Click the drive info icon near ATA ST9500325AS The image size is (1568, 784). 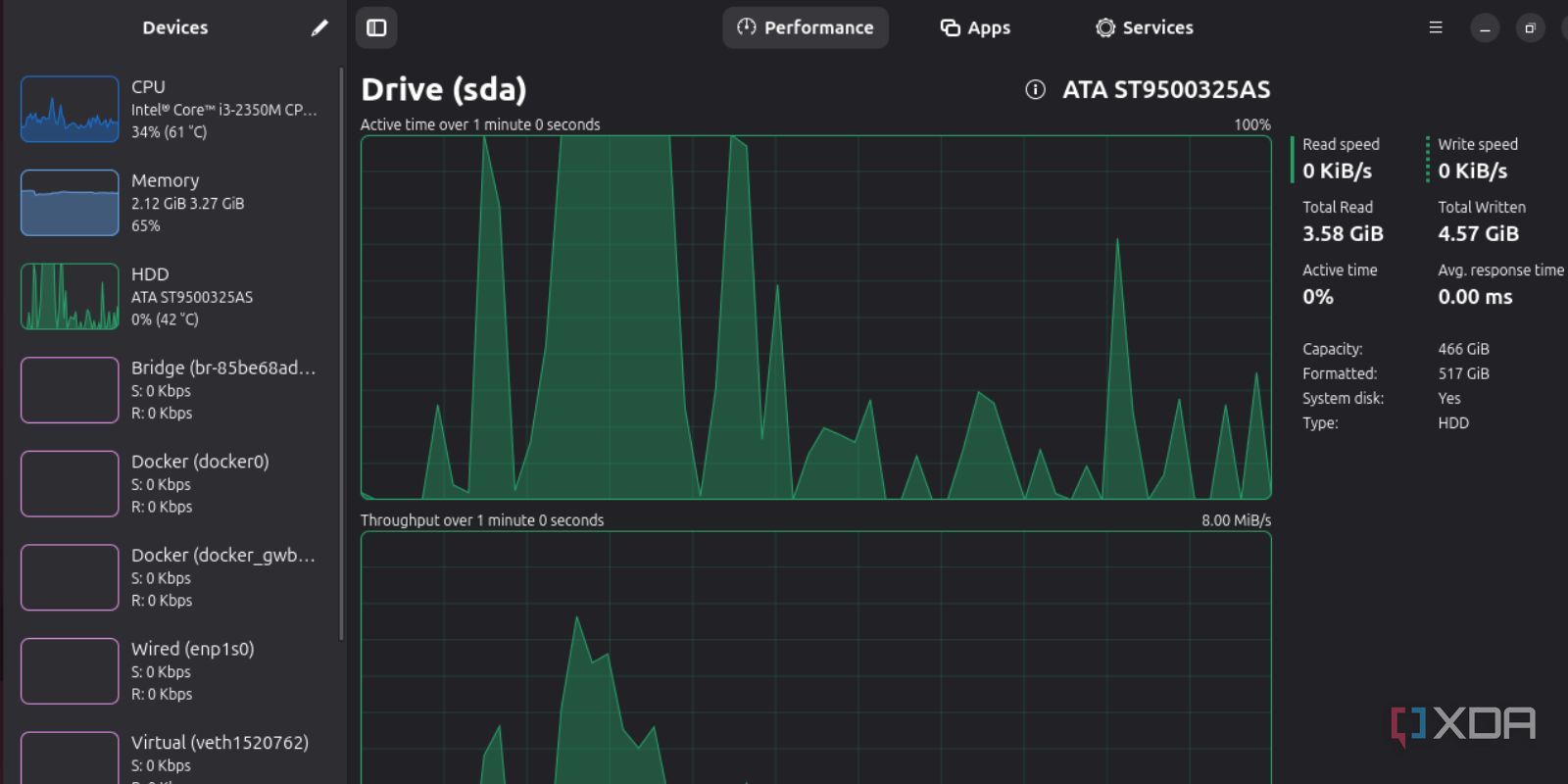1035,90
